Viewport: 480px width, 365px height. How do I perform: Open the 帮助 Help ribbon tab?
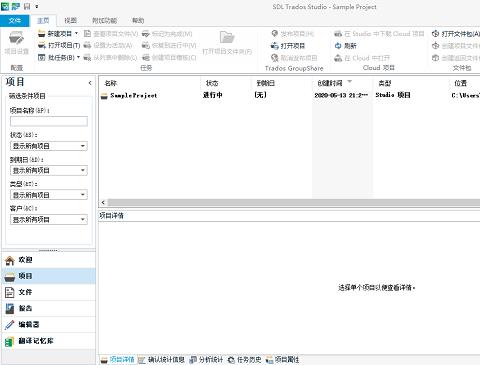click(x=138, y=21)
